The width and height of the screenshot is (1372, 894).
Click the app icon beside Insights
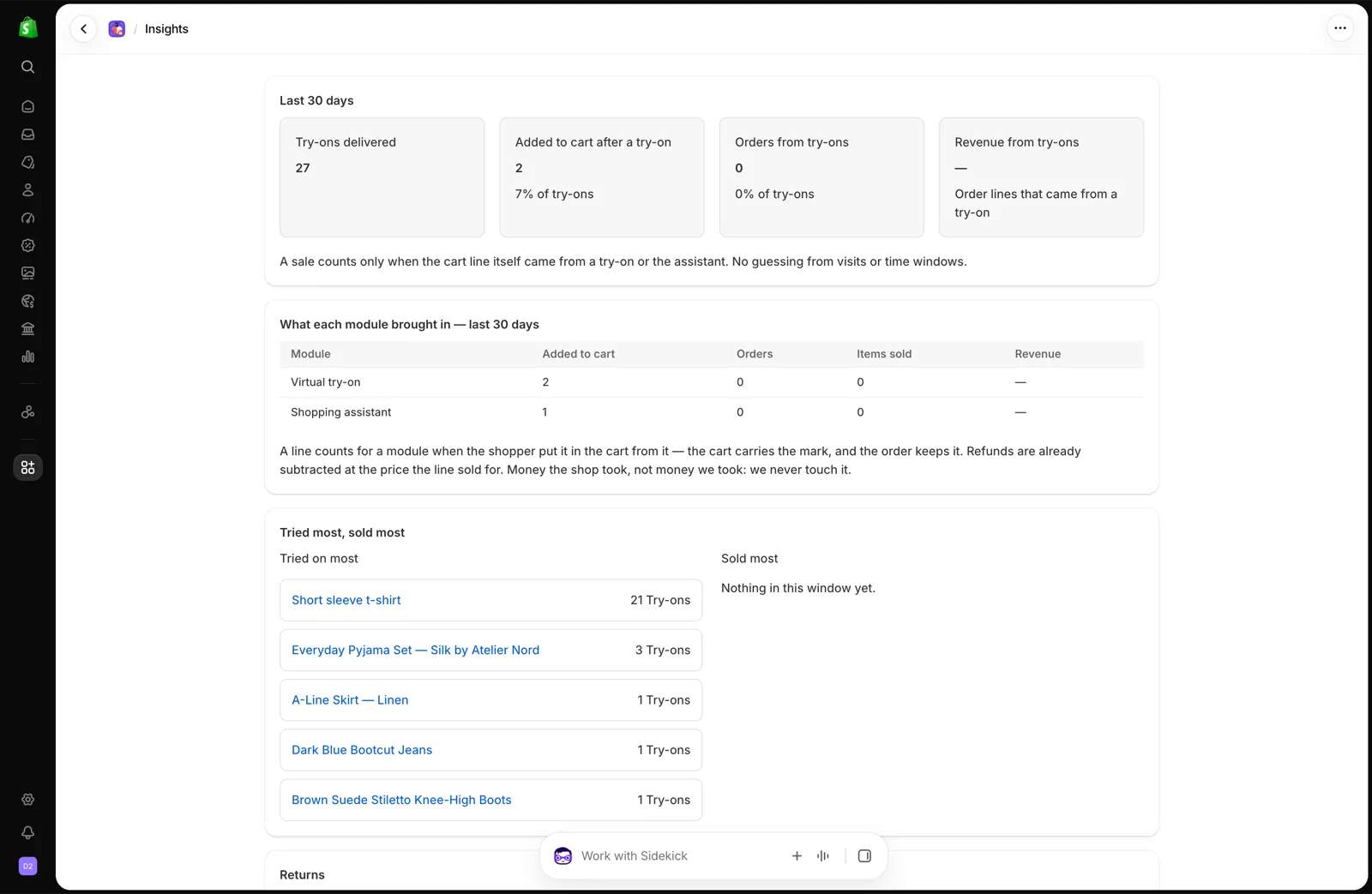click(x=117, y=29)
